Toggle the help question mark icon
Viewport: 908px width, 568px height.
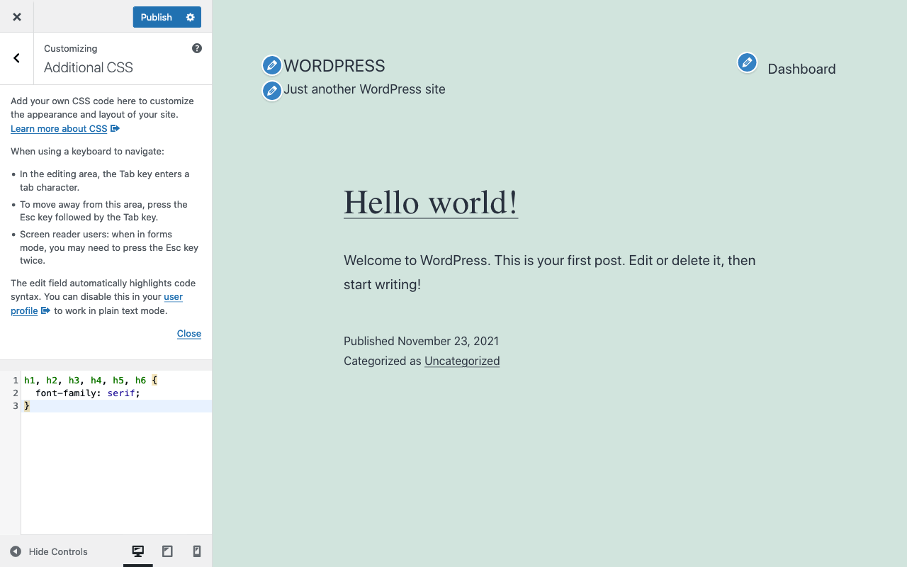[x=197, y=48]
